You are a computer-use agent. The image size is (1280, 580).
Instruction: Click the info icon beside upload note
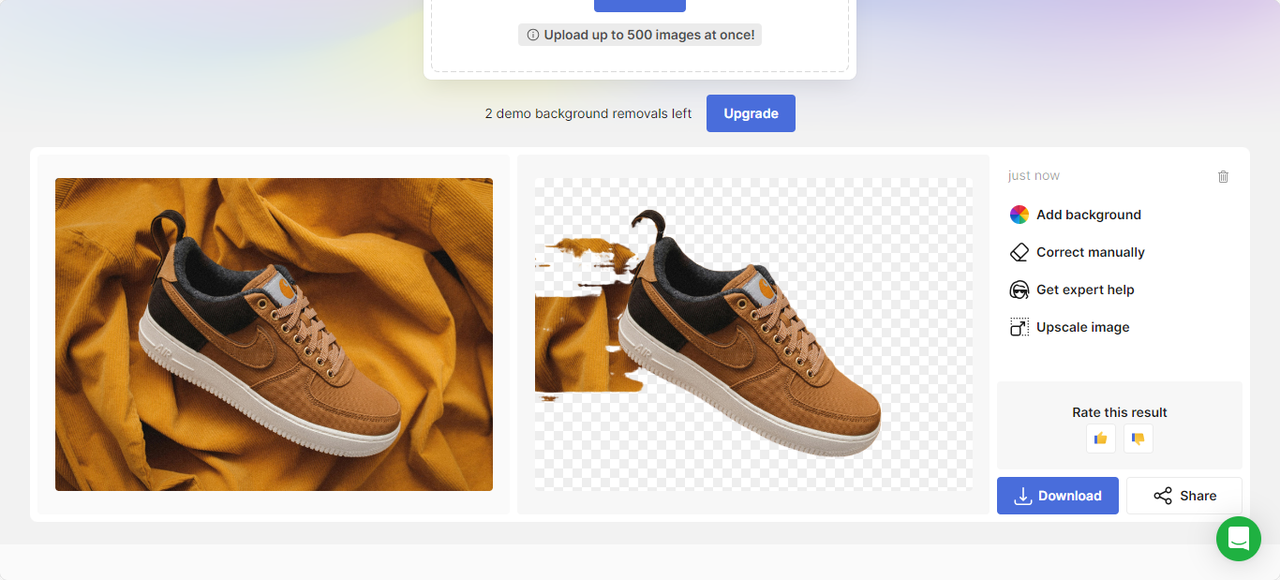(533, 35)
